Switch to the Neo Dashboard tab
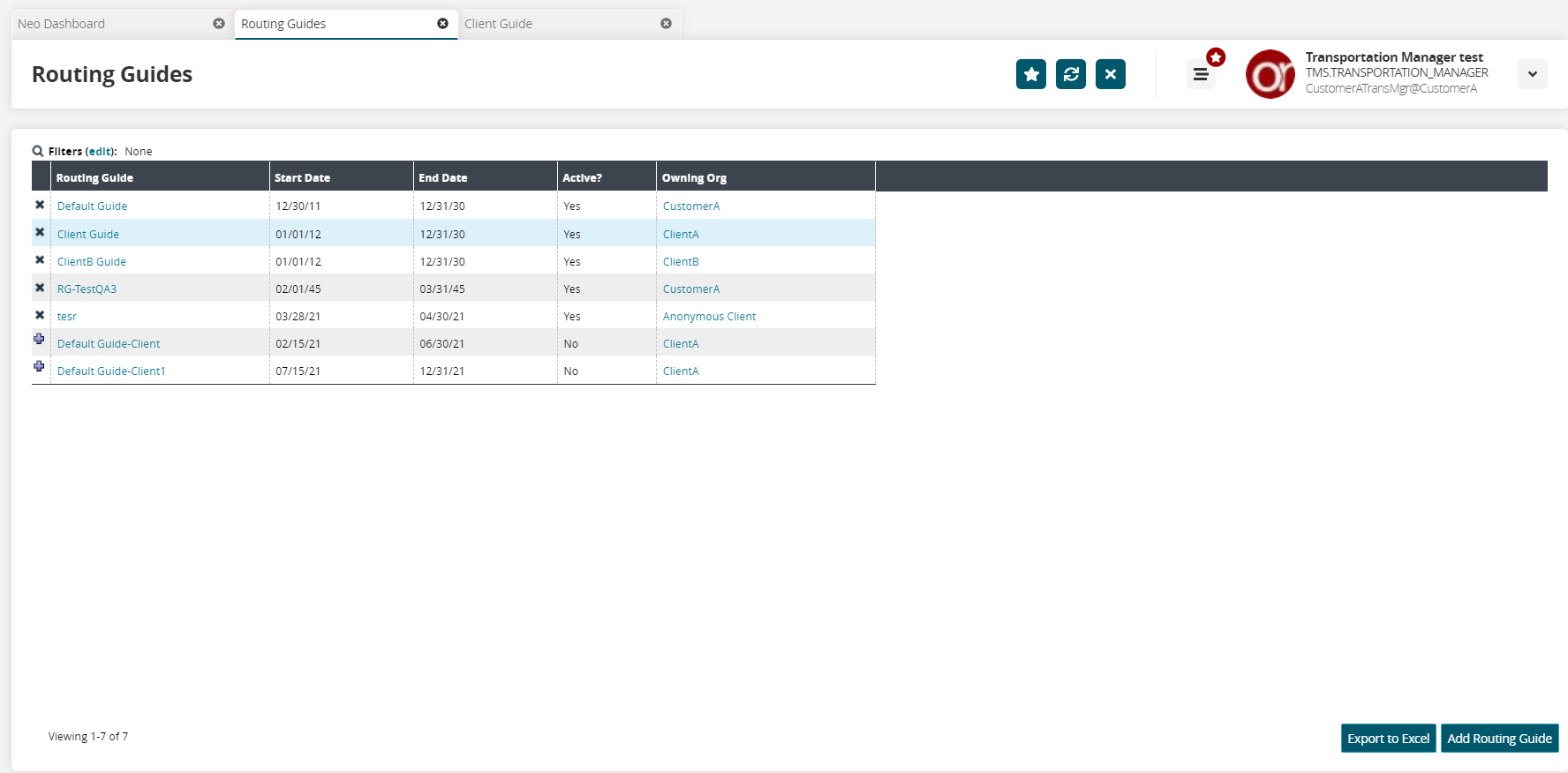 click(62, 24)
